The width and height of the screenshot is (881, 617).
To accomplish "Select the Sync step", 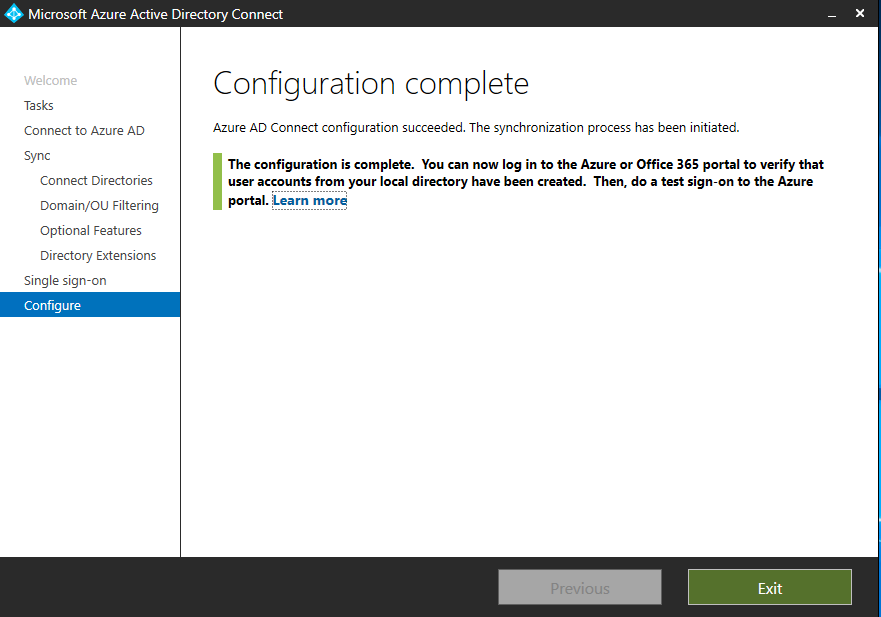I will (37, 156).
